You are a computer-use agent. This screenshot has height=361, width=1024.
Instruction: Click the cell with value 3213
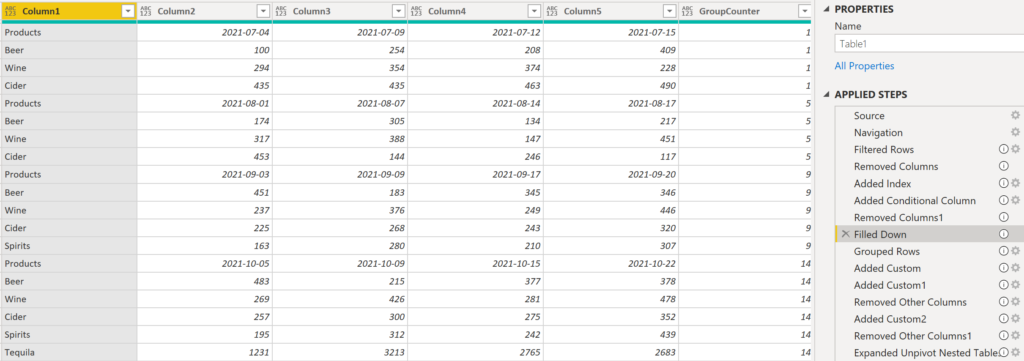tap(340, 353)
